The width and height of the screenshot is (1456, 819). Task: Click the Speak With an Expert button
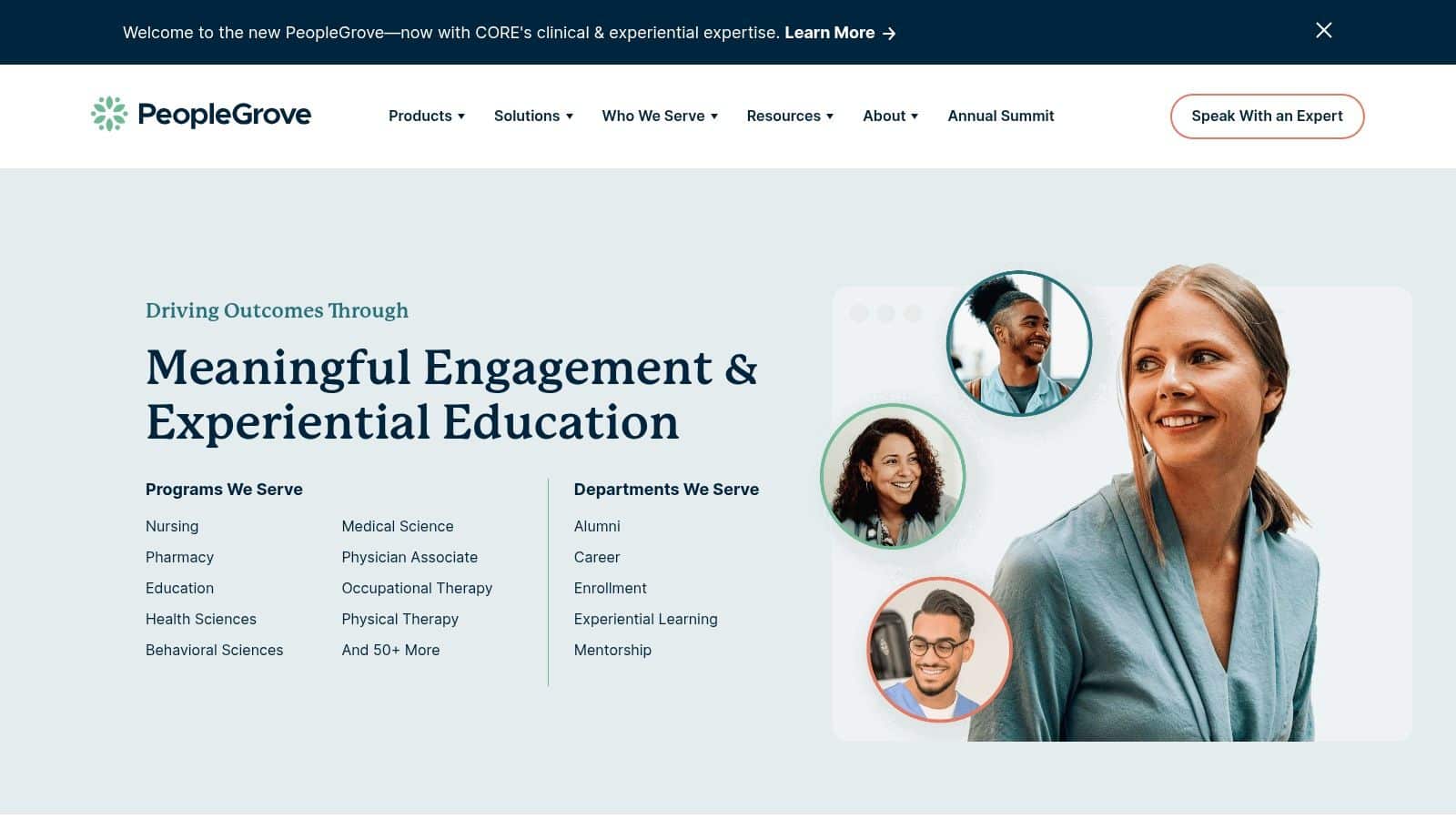(x=1267, y=116)
